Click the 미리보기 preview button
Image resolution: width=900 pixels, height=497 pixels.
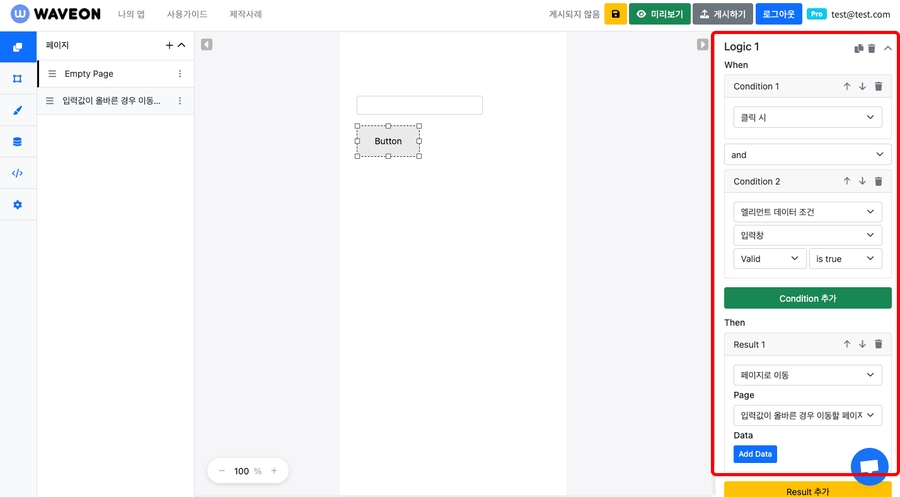[660, 14]
